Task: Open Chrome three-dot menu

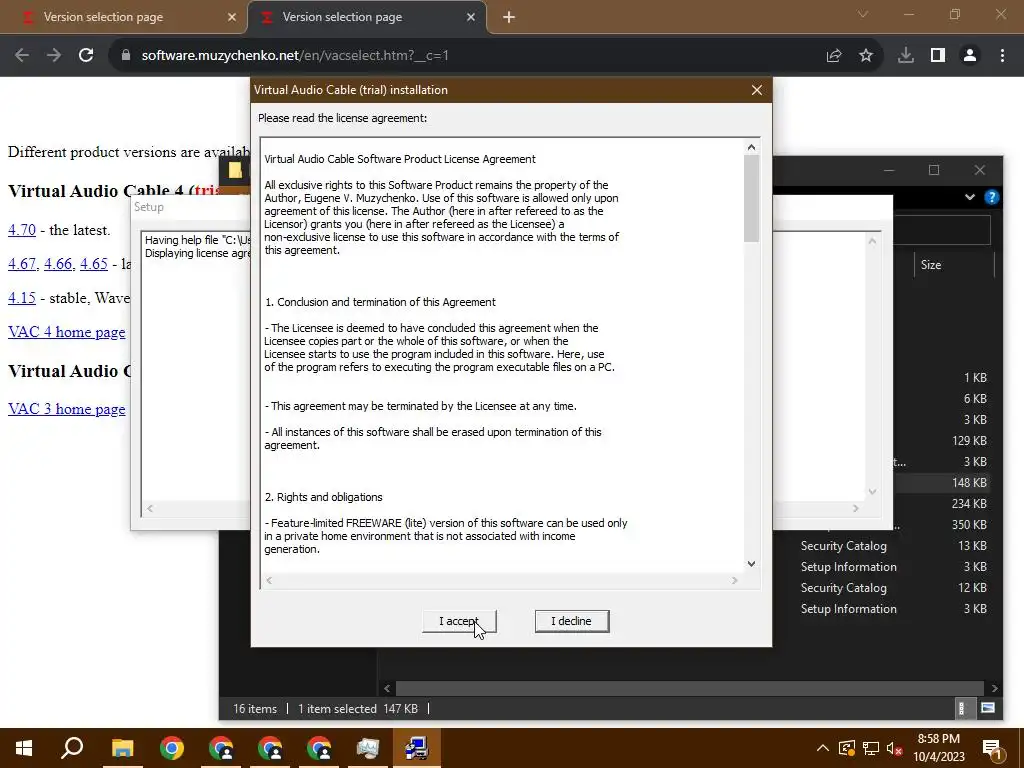Action: click(1002, 56)
